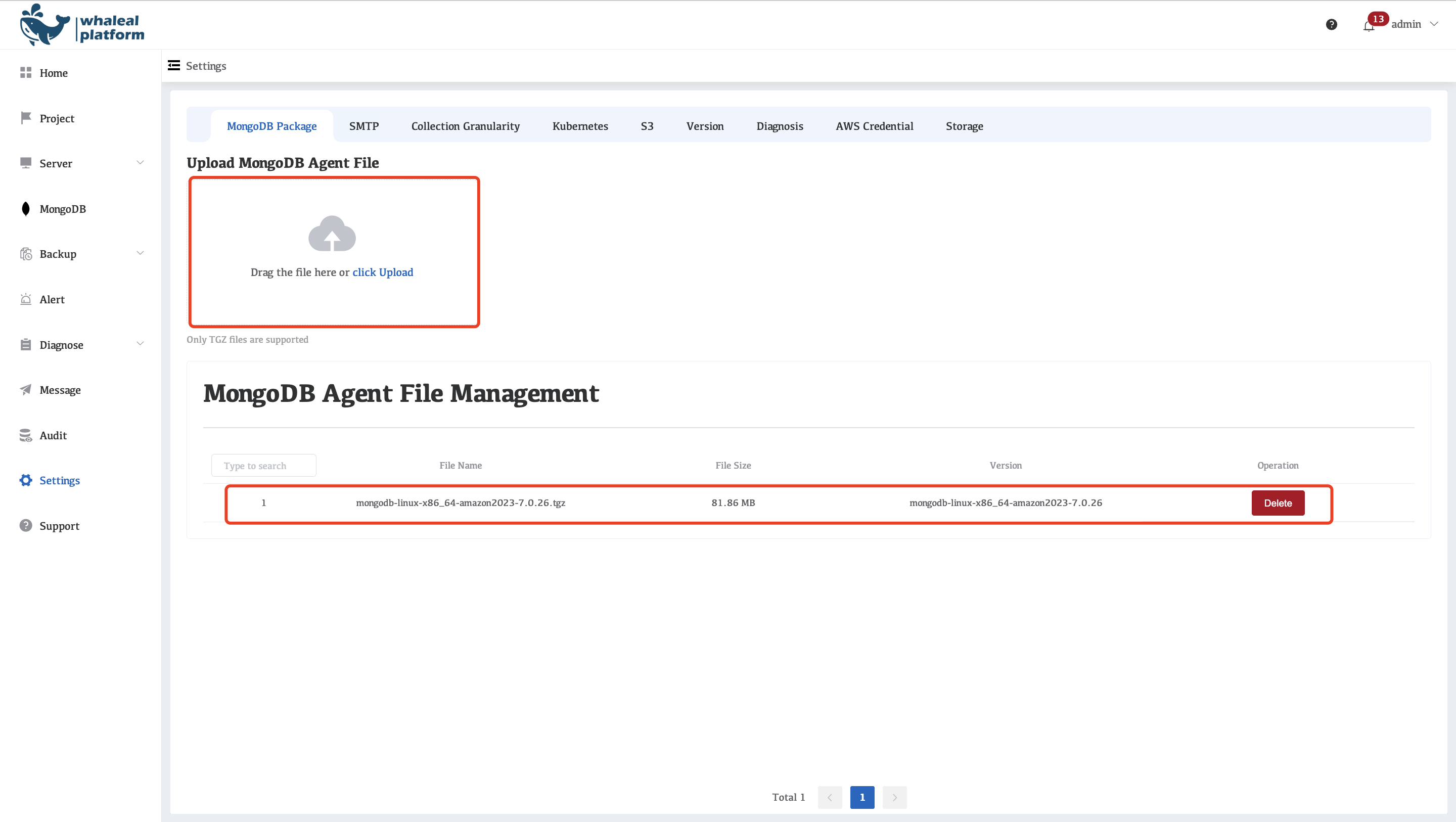1456x822 pixels.
Task: Expand the Diagnose sidebar submenu
Action: point(140,344)
